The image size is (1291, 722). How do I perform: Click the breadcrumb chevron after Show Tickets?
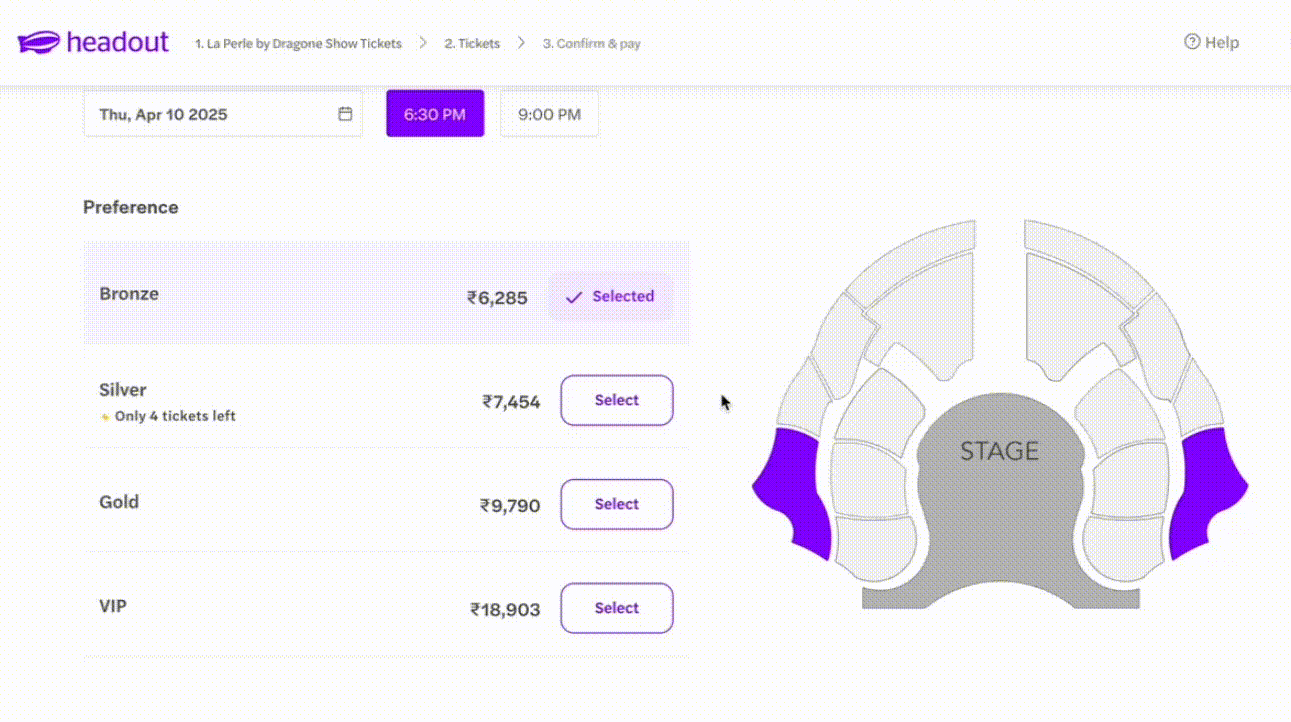click(423, 43)
